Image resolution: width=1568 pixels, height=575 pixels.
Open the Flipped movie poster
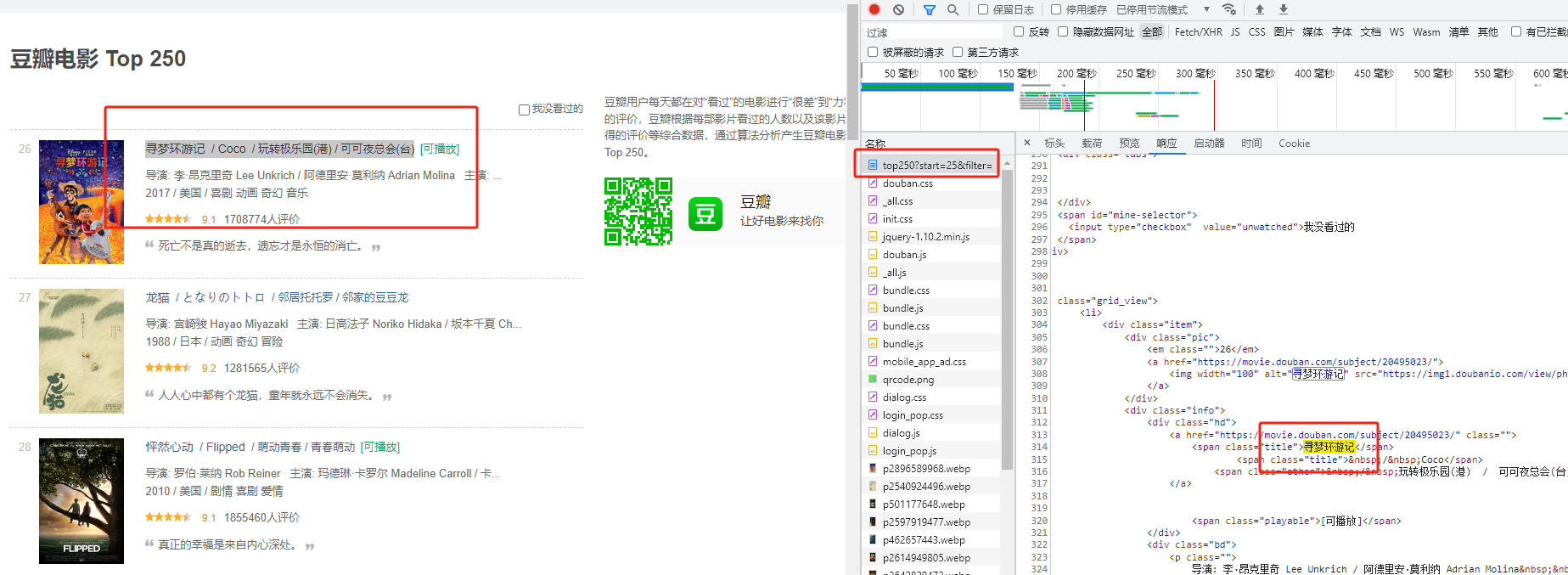pyautogui.click(x=81, y=501)
